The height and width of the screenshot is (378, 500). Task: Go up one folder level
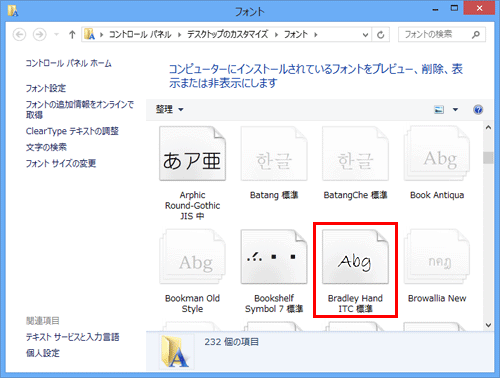click(72, 34)
